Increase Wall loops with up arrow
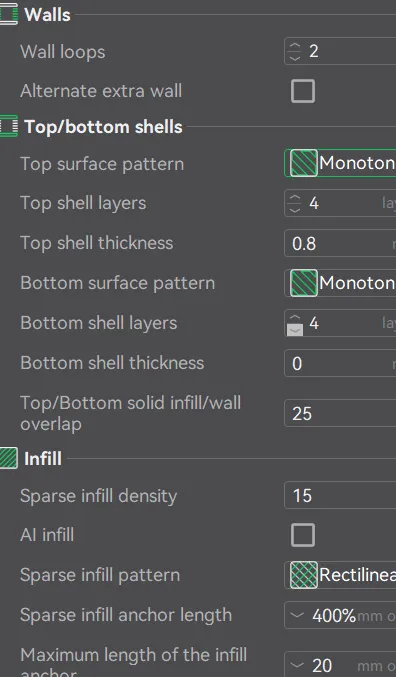The width and height of the screenshot is (396, 677). pos(295,45)
